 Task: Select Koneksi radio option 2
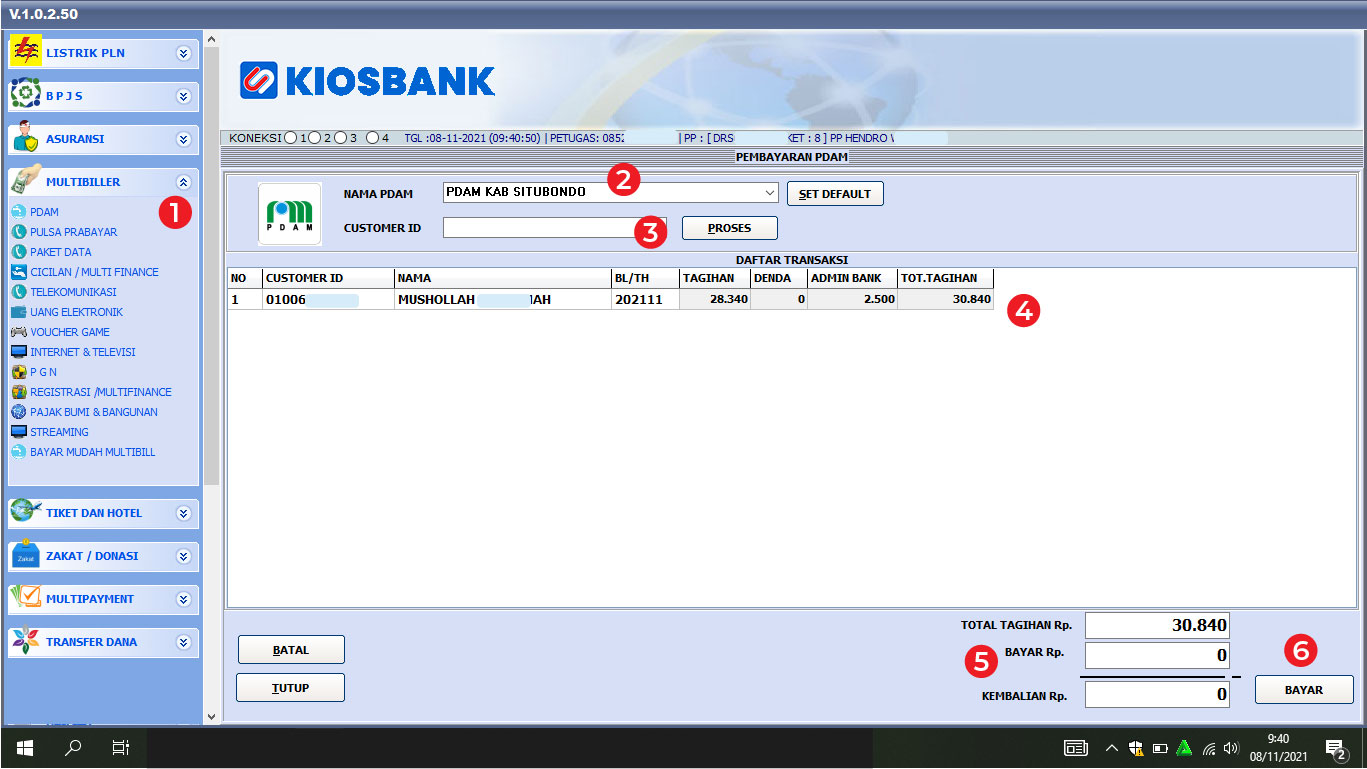(x=315, y=138)
